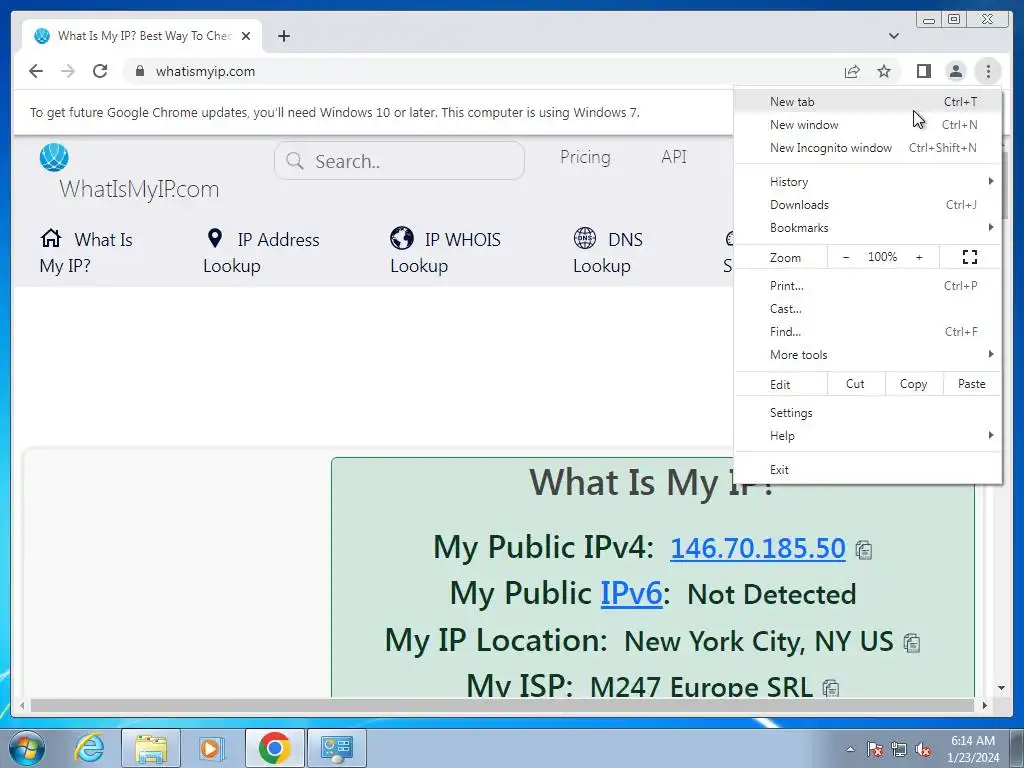Click the WhatIsMyIP.com site name
The height and width of the screenshot is (768, 1024).
tap(139, 189)
